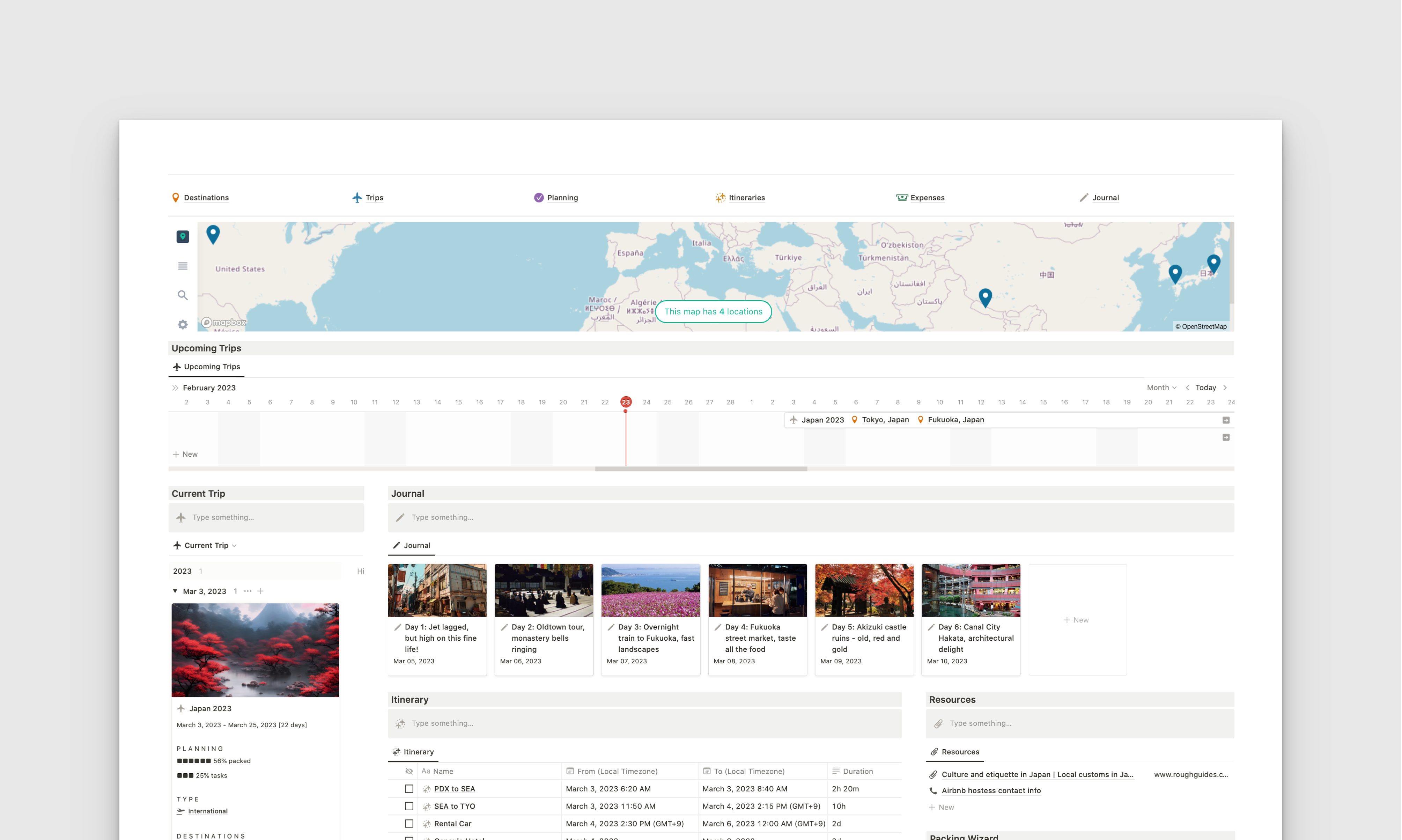This screenshot has width=1402, height=840.
Task: Check the PDX to SEA checkbox
Action: tap(409, 788)
